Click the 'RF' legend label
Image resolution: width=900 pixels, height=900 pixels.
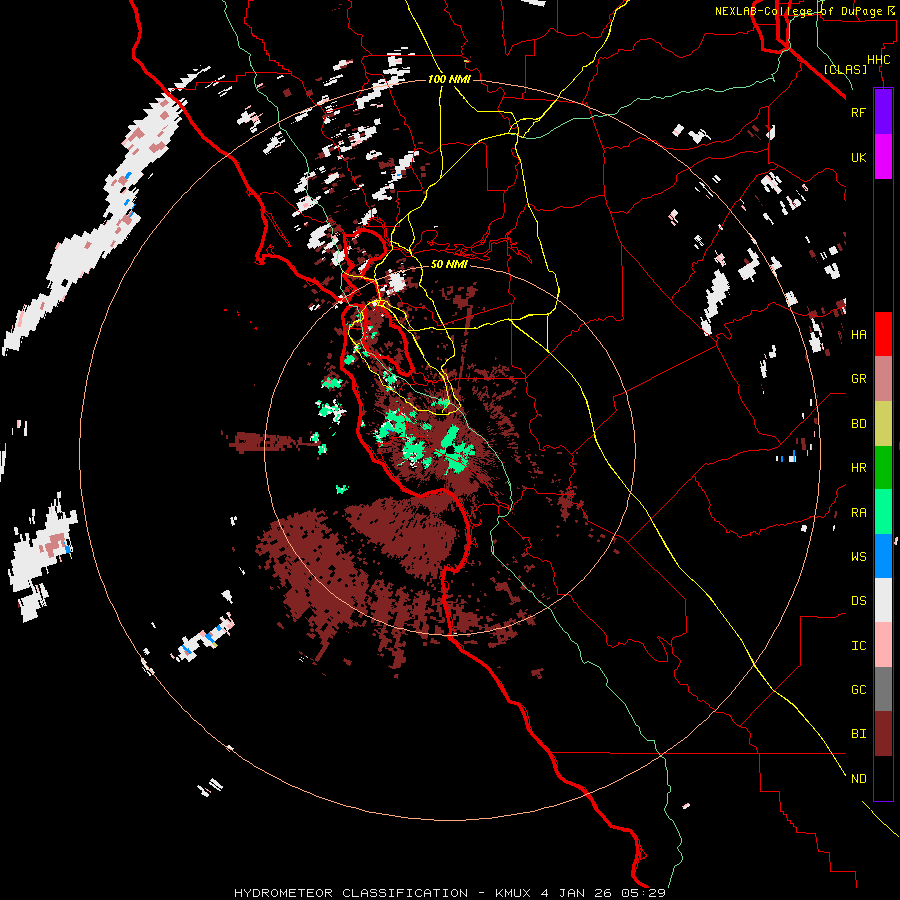coord(858,112)
